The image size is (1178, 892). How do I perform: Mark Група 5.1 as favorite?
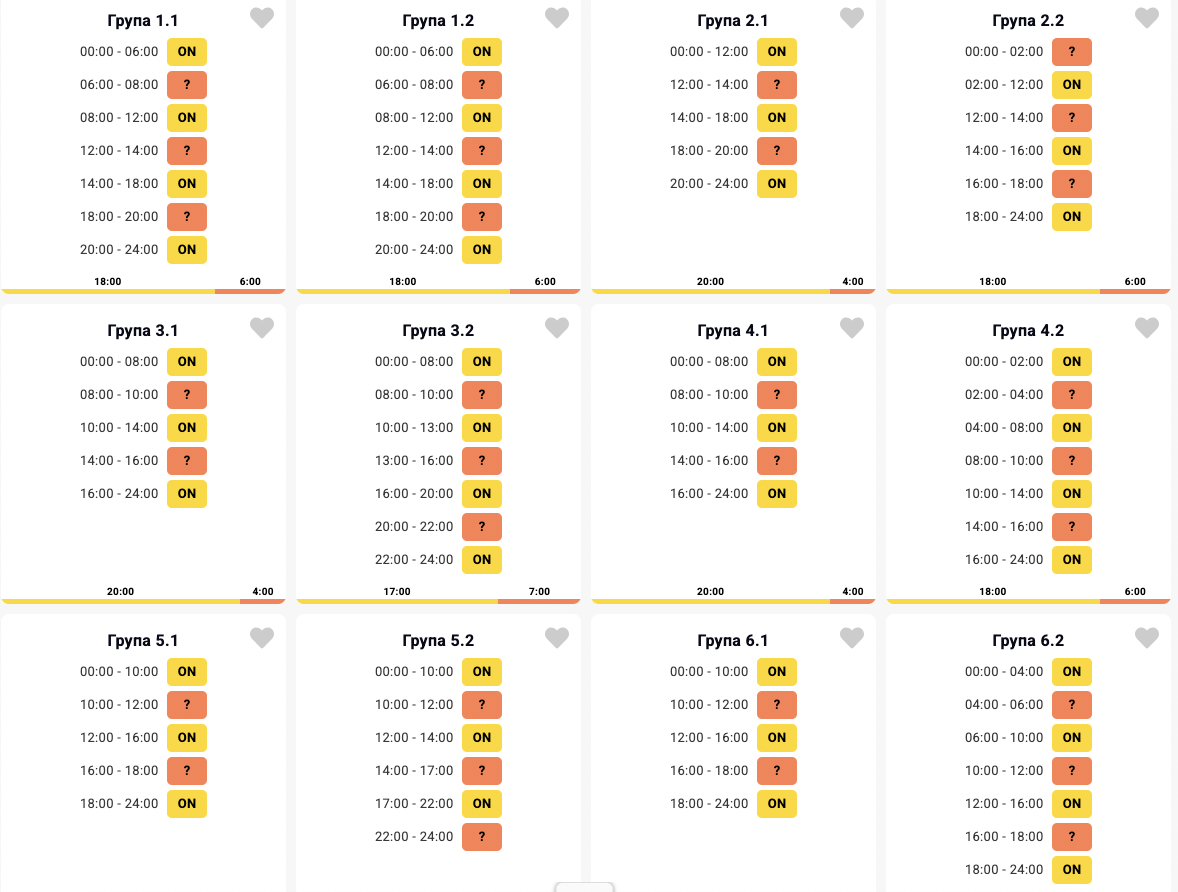261,638
